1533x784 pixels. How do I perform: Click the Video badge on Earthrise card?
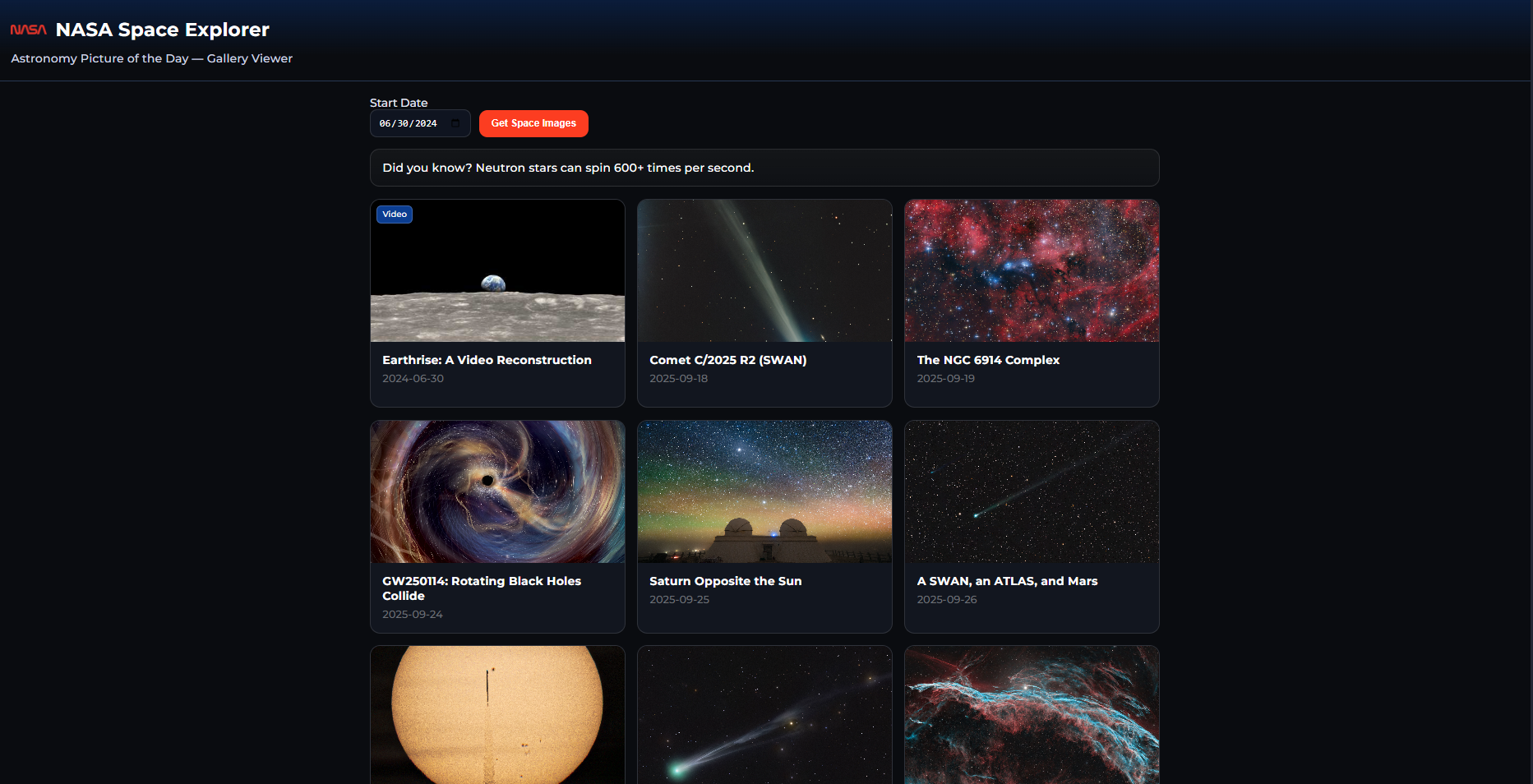click(395, 214)
